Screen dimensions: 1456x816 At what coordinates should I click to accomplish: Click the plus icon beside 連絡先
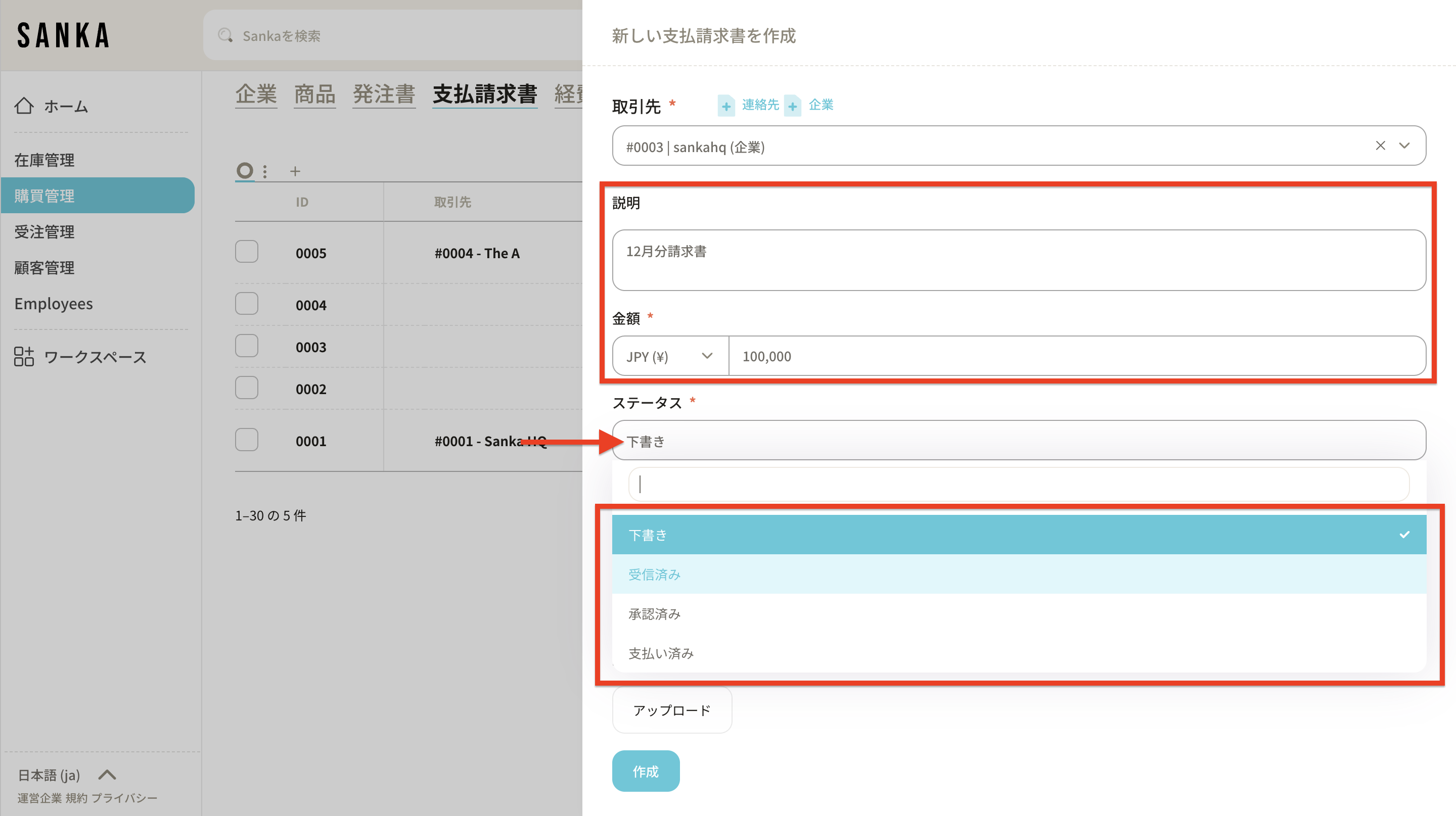[726, 106]
